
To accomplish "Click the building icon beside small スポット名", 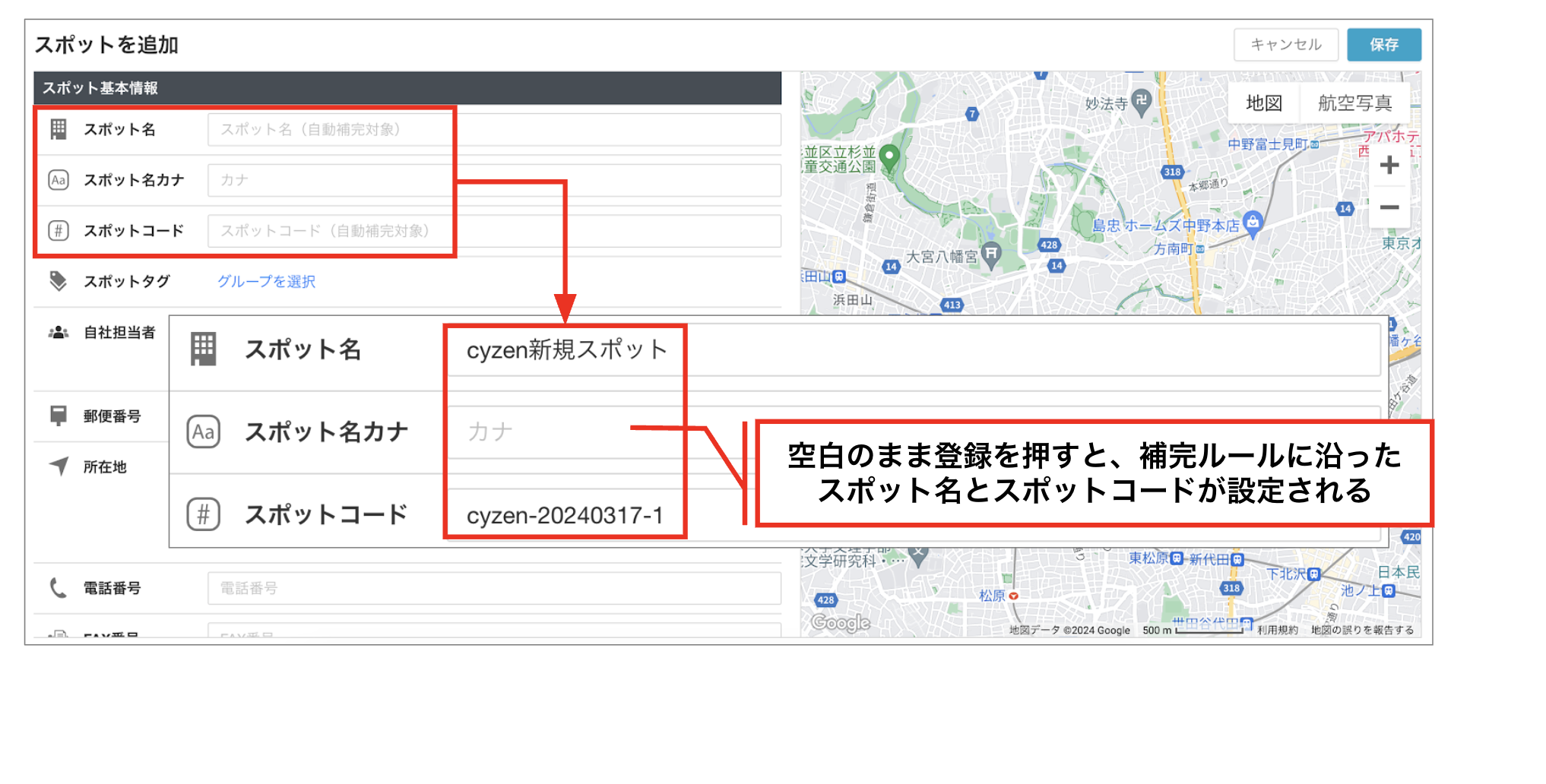I will [x=59, y=129].
